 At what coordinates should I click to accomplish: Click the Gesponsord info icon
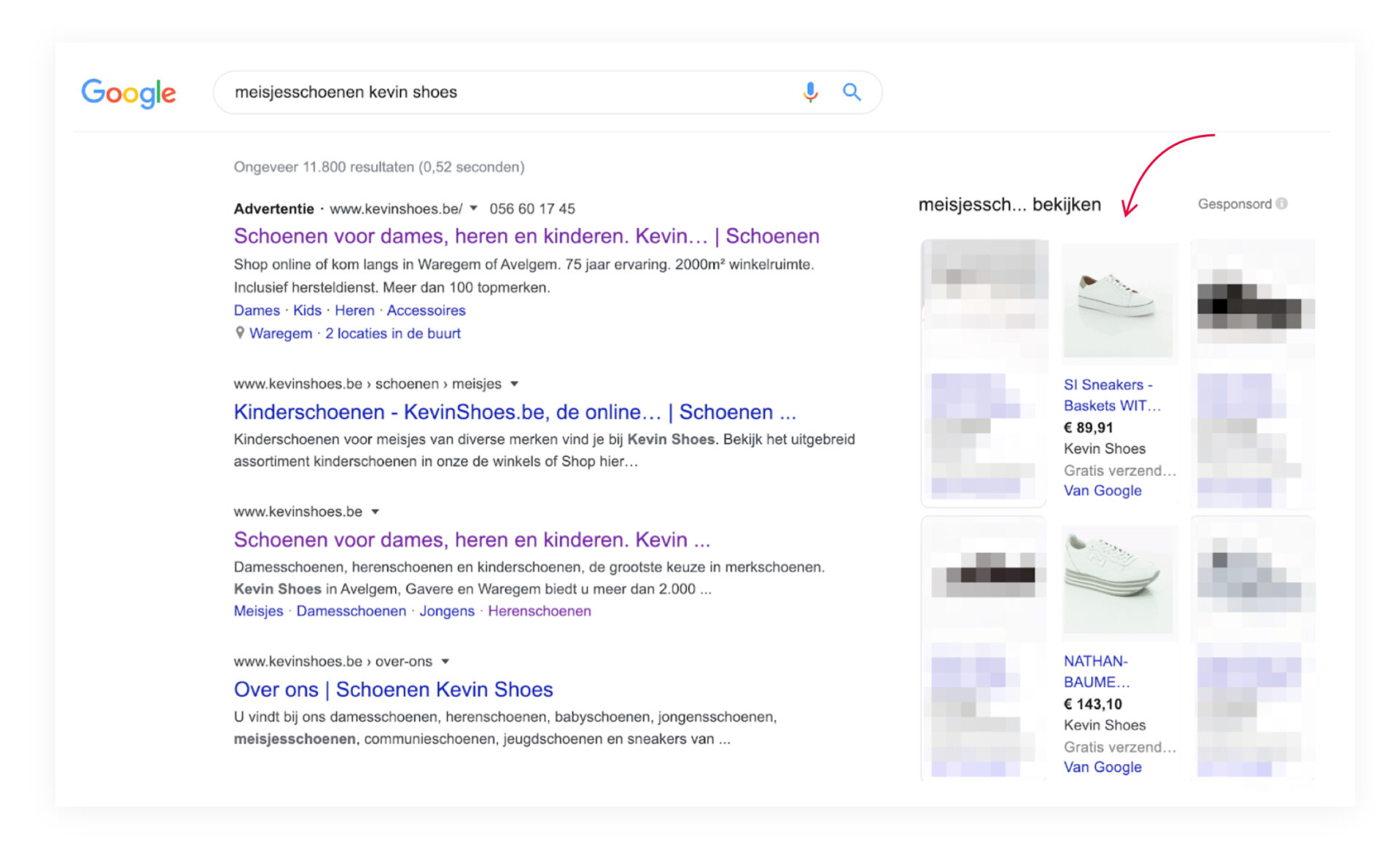click(x=1282, y=204)
